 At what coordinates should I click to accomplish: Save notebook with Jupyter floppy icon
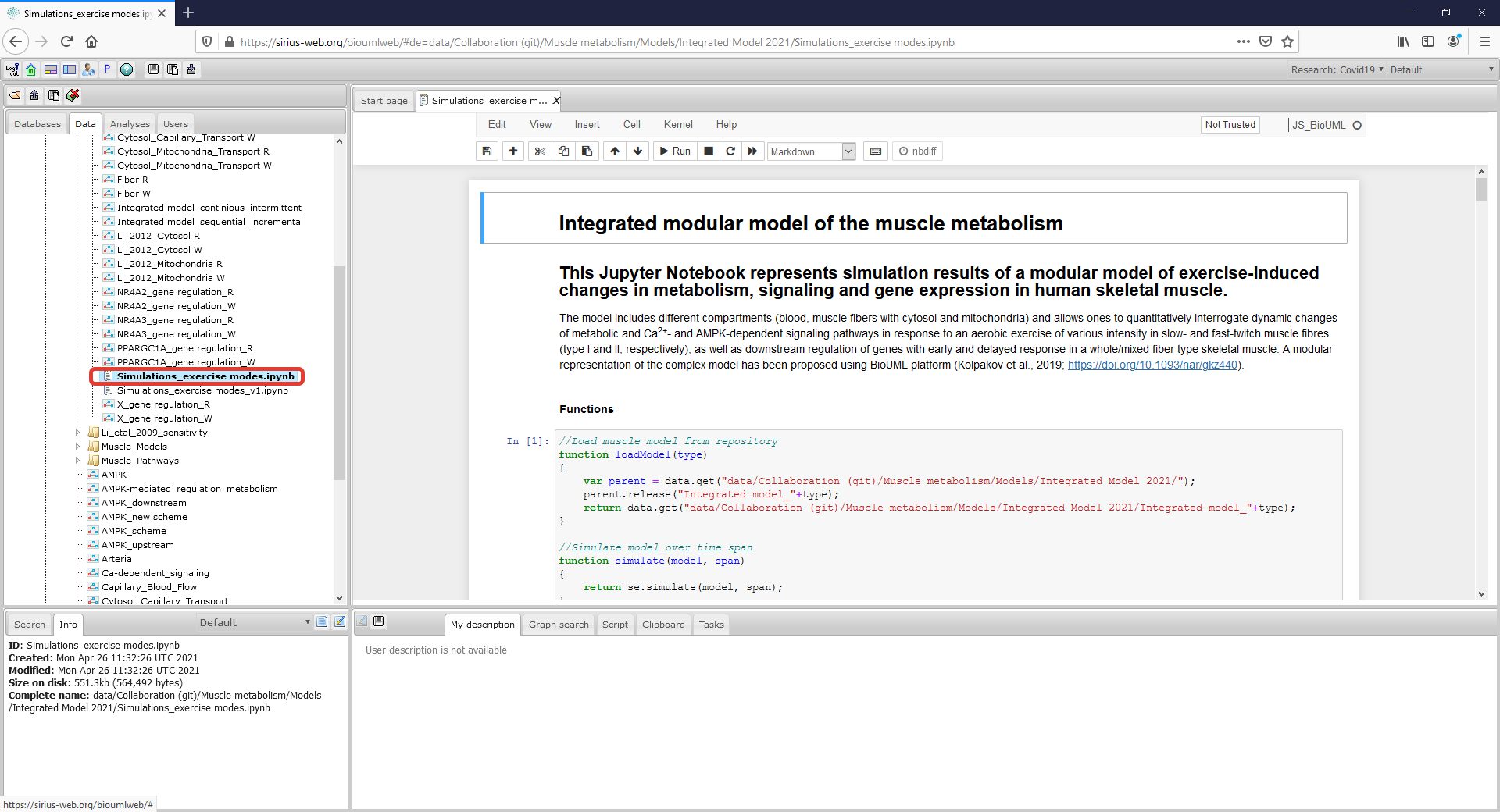pyautogui.click(x=487, y=151)
